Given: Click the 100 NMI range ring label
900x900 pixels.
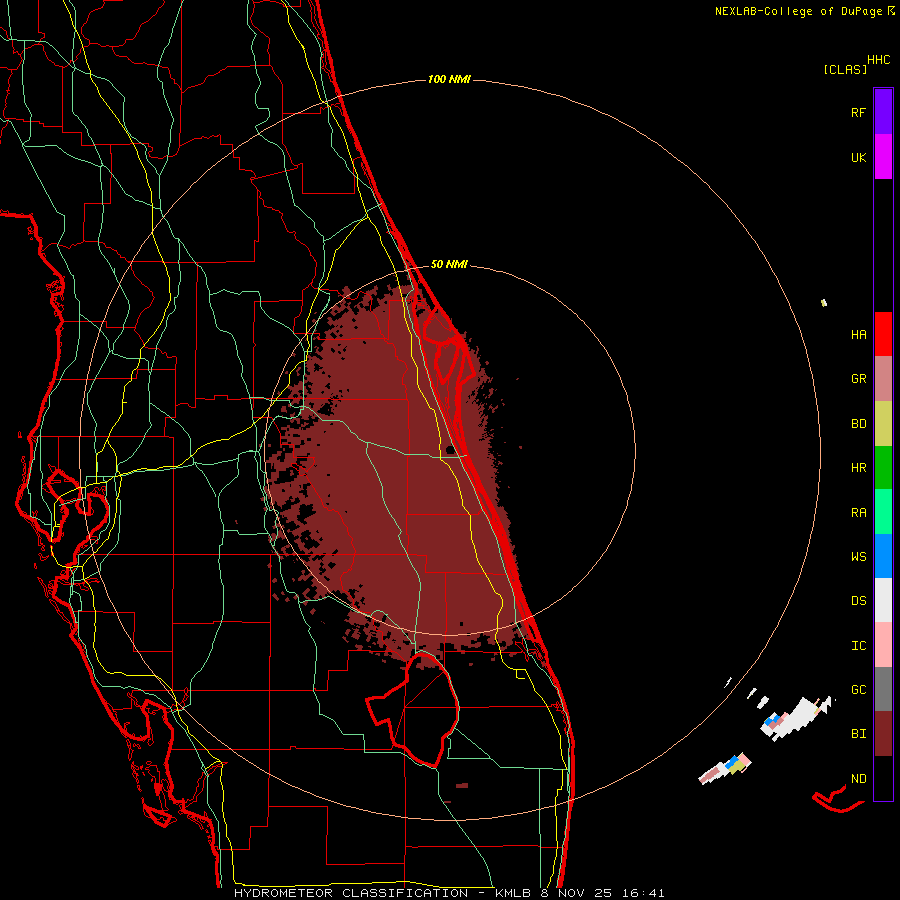Looking at the screenshot, I should click(x=449, y=79).
